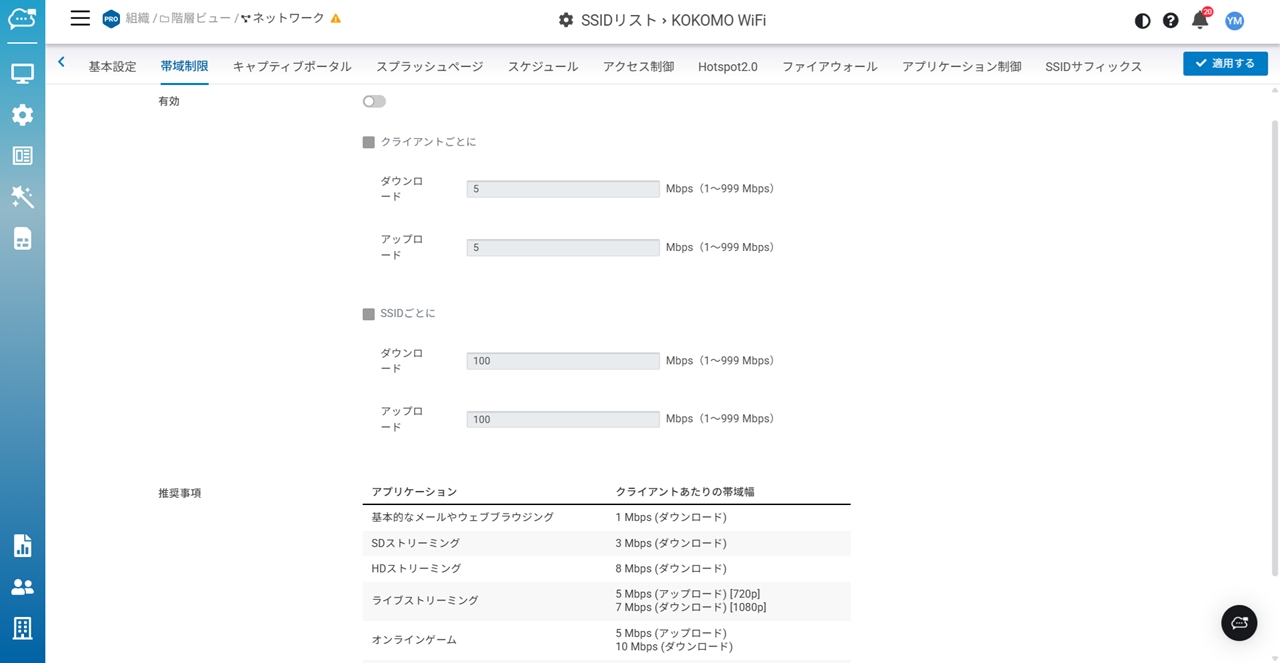
Task: Open the gear settings icon in sidebar
Action: (22, 115)
